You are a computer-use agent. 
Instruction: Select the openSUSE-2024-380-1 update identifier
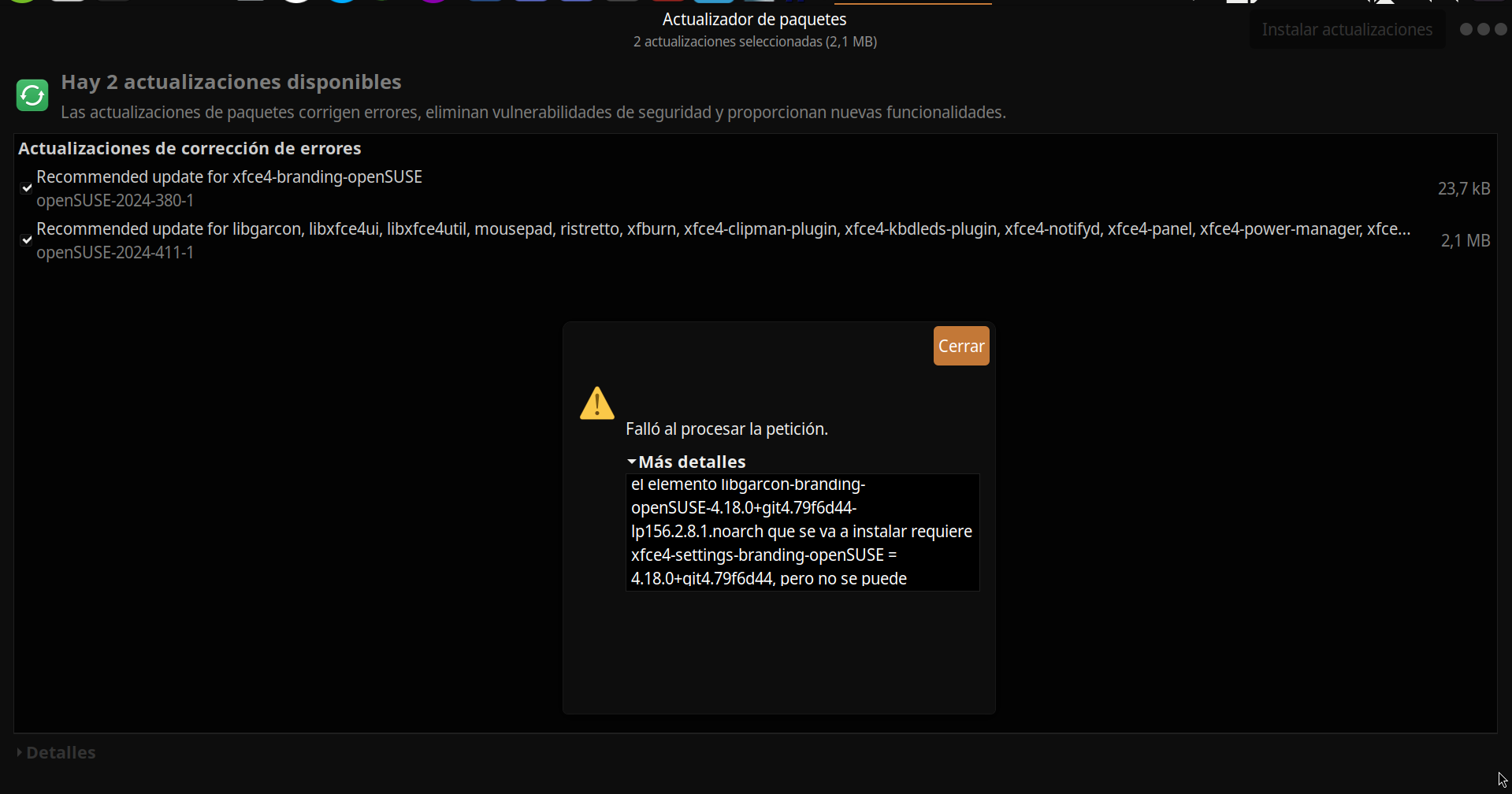pyautogui.click(x=115, y=201)
